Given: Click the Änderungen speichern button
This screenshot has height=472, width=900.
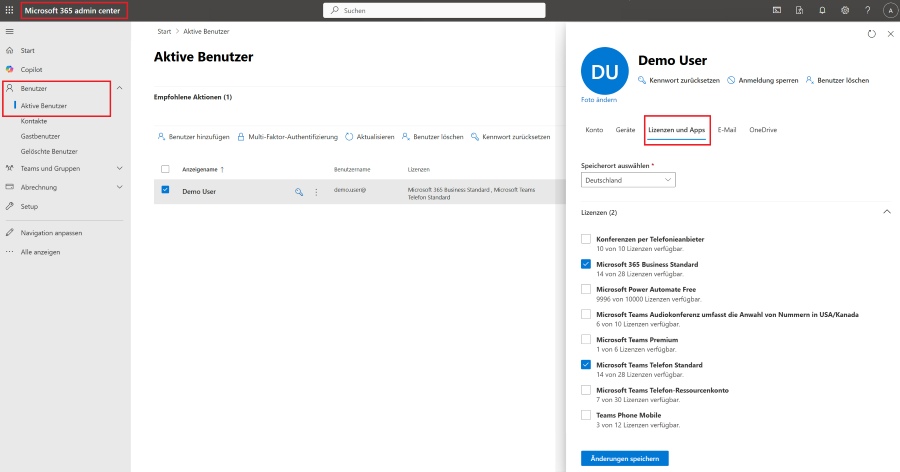Looking at the screenshot, I should point(624,458).
